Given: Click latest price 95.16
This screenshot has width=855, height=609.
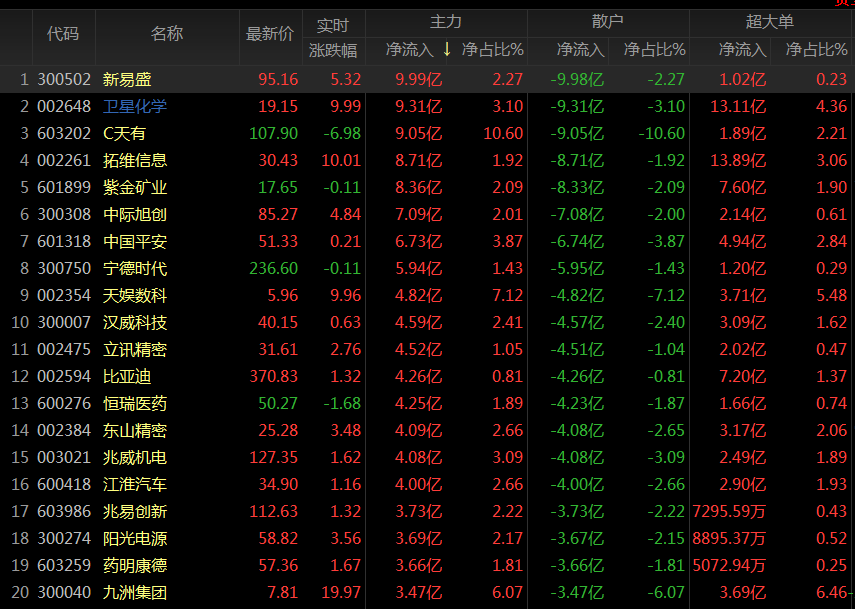Looking at the screenshot, I should [x=278, y=80].
